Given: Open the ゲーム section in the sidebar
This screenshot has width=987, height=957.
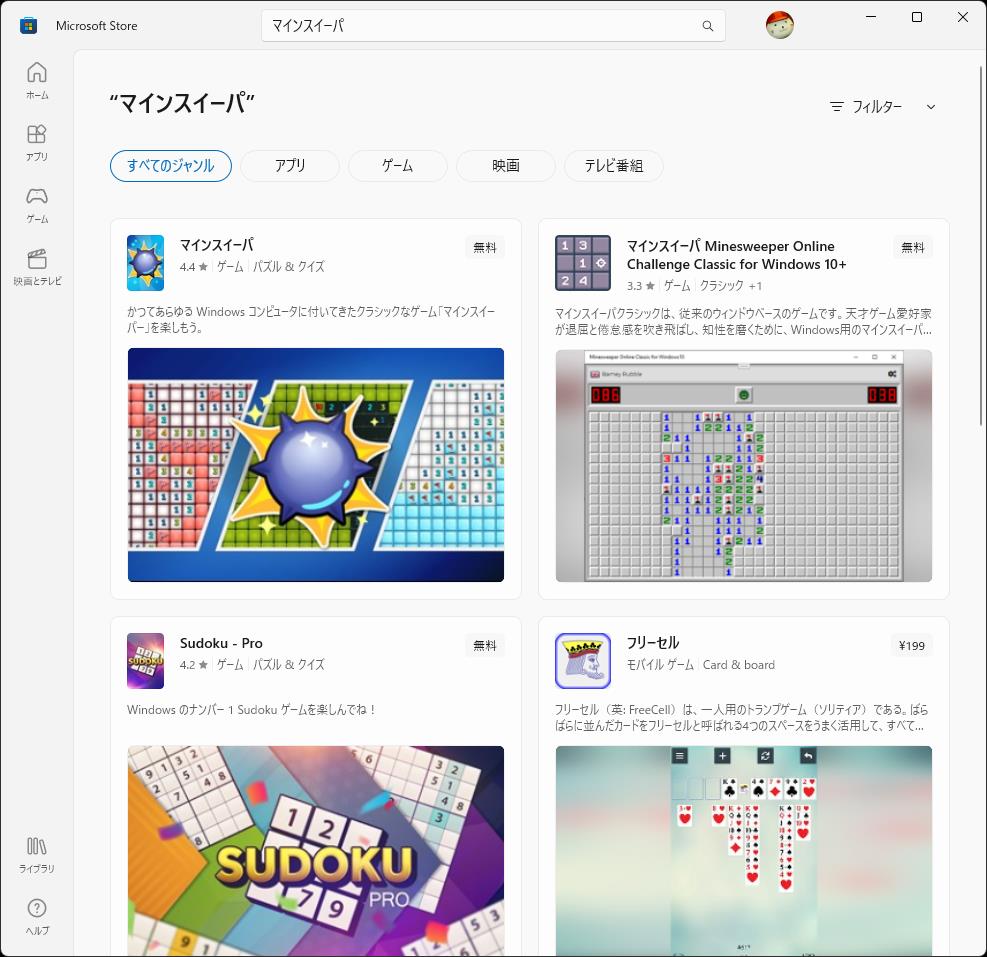Looking at the screenshot, I should point(37,205).
